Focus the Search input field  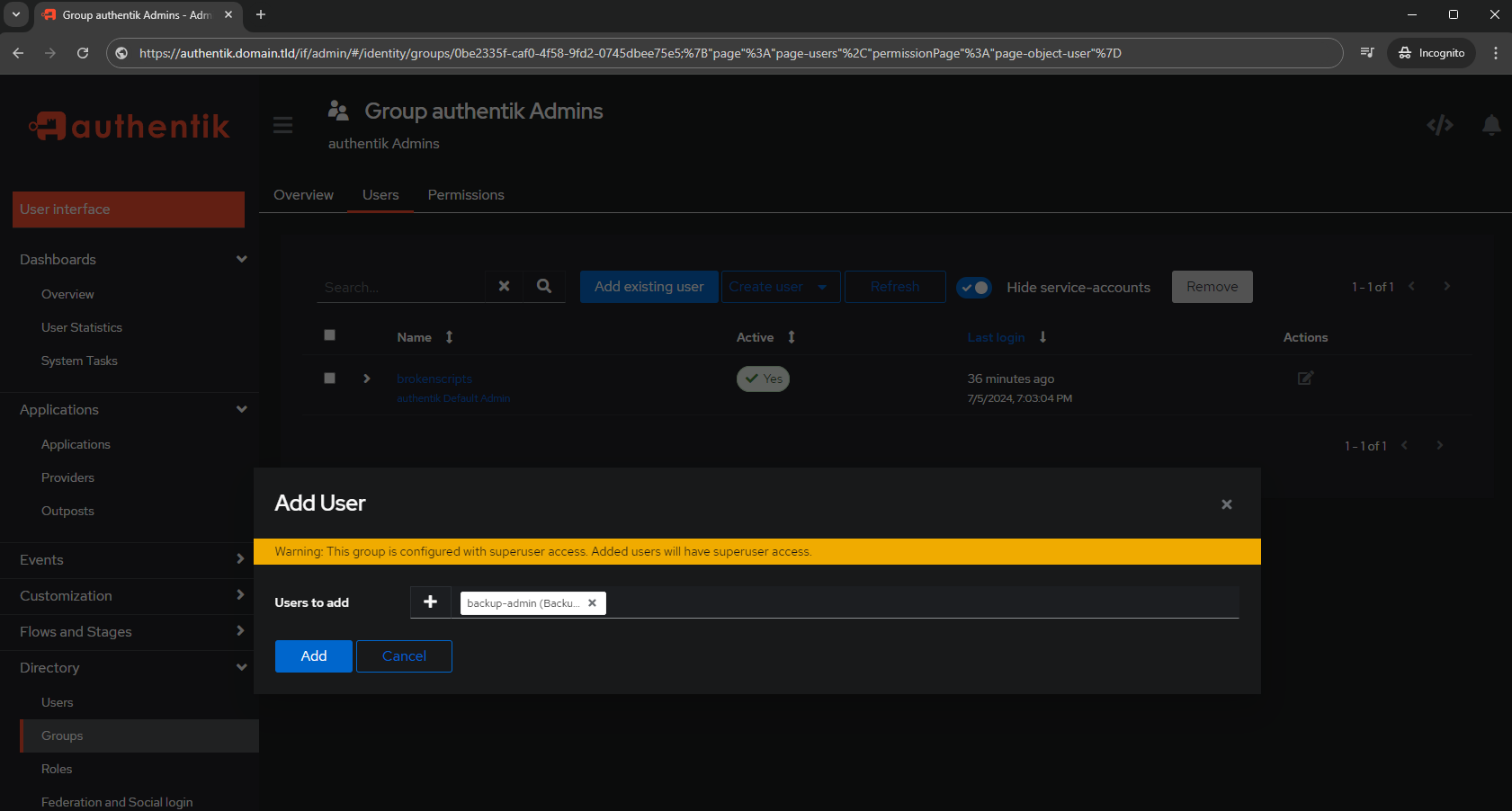[x=401, y=287]
